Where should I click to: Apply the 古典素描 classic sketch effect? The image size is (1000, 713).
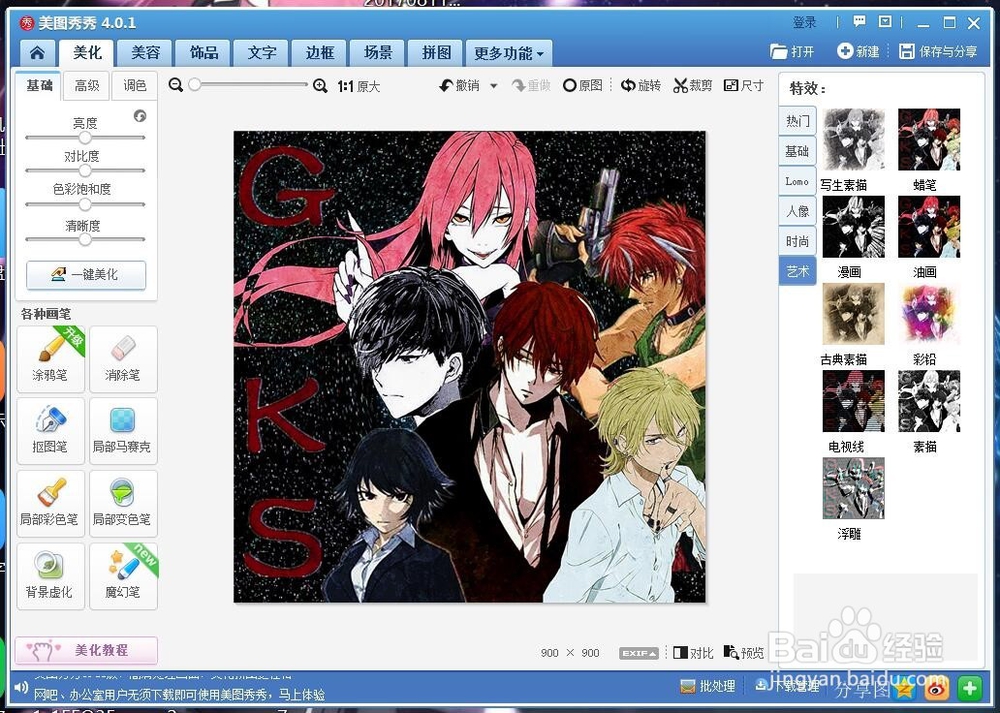point(853,314)
